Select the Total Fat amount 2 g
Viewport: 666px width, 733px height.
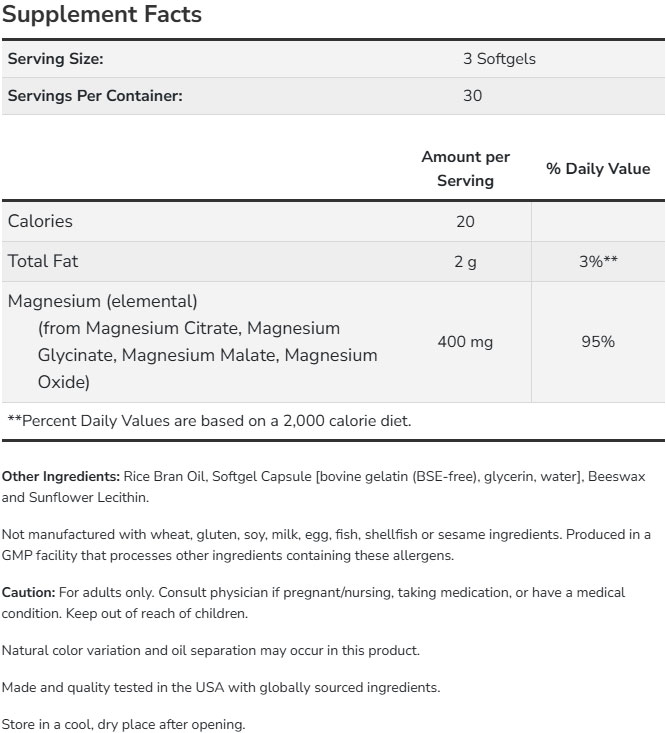tap(465, 261)
